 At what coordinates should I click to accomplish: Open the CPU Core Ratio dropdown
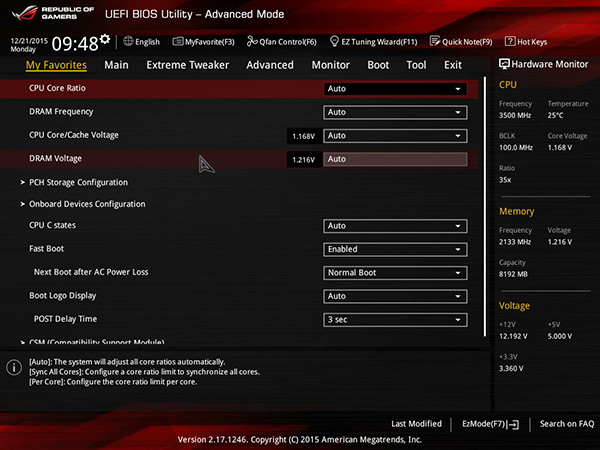tap(395, 89)
